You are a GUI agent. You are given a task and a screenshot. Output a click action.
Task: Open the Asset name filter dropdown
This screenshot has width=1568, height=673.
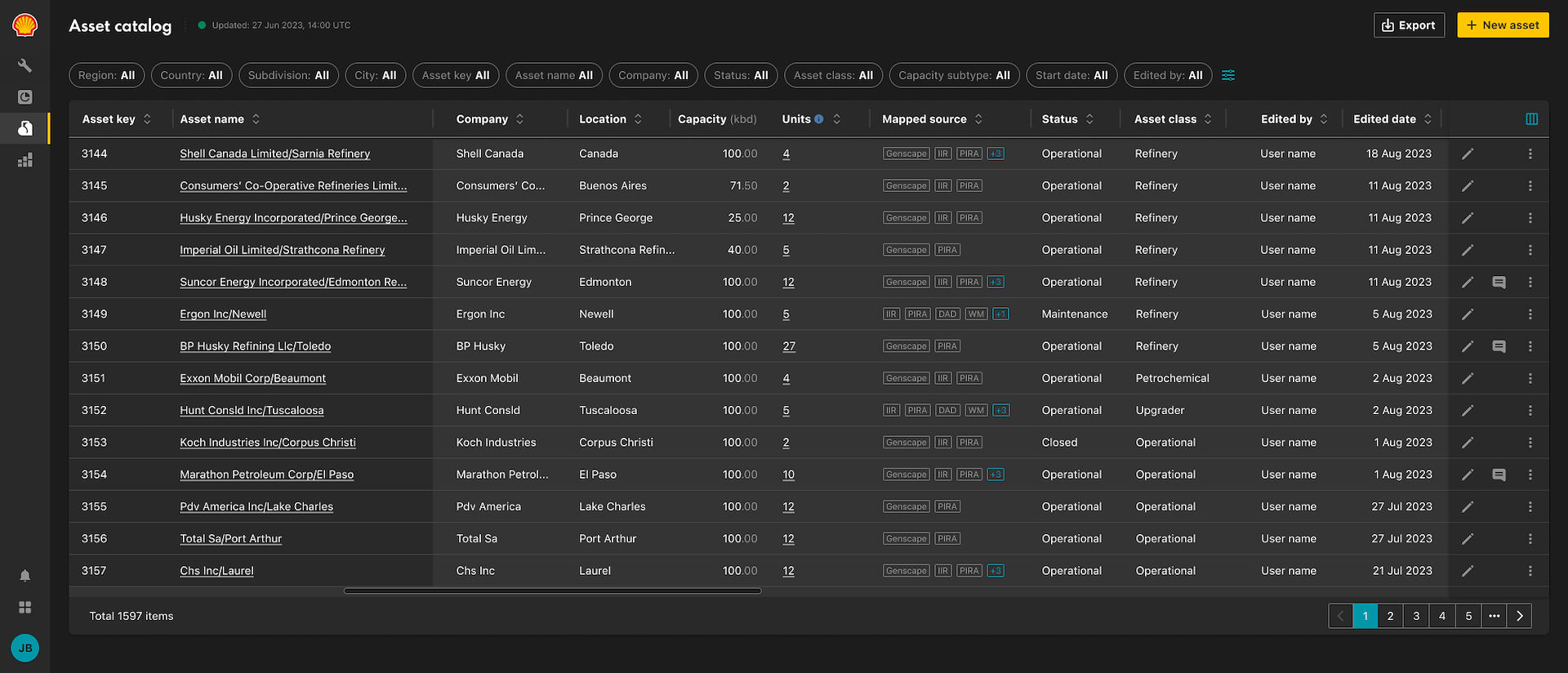coord(554,75)
